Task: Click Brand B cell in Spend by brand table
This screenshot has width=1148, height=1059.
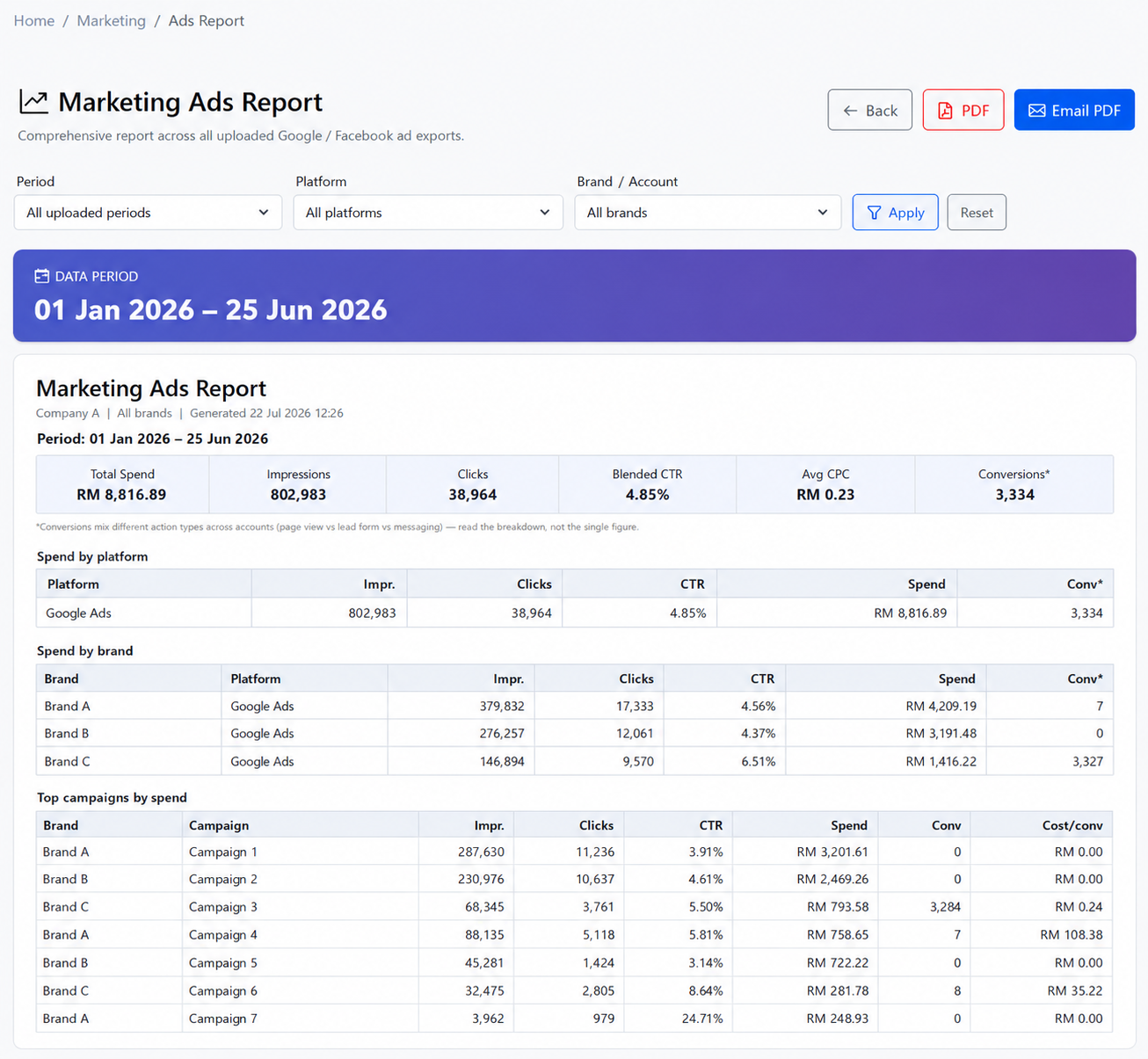Action: coord(128,733)
